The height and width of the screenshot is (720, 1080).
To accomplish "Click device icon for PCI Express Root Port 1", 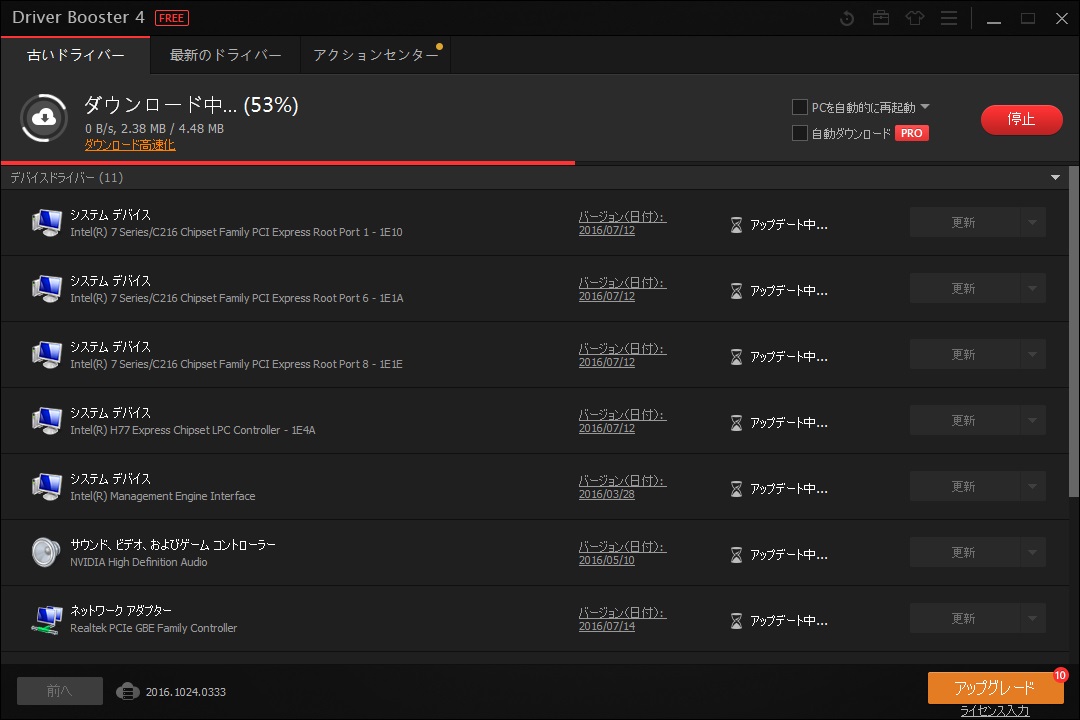I will tap(46, 223).
